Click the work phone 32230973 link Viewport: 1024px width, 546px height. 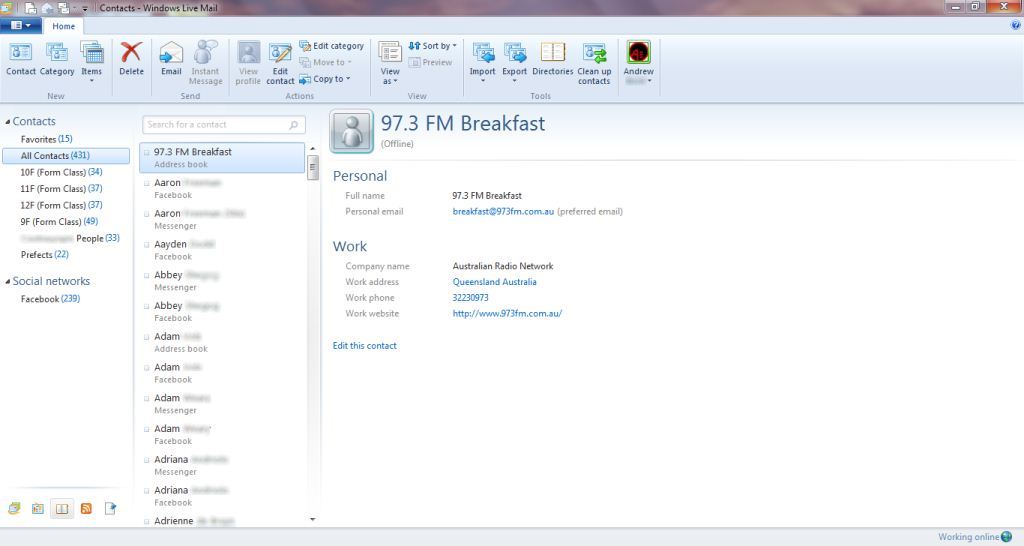tap(470, 298)
